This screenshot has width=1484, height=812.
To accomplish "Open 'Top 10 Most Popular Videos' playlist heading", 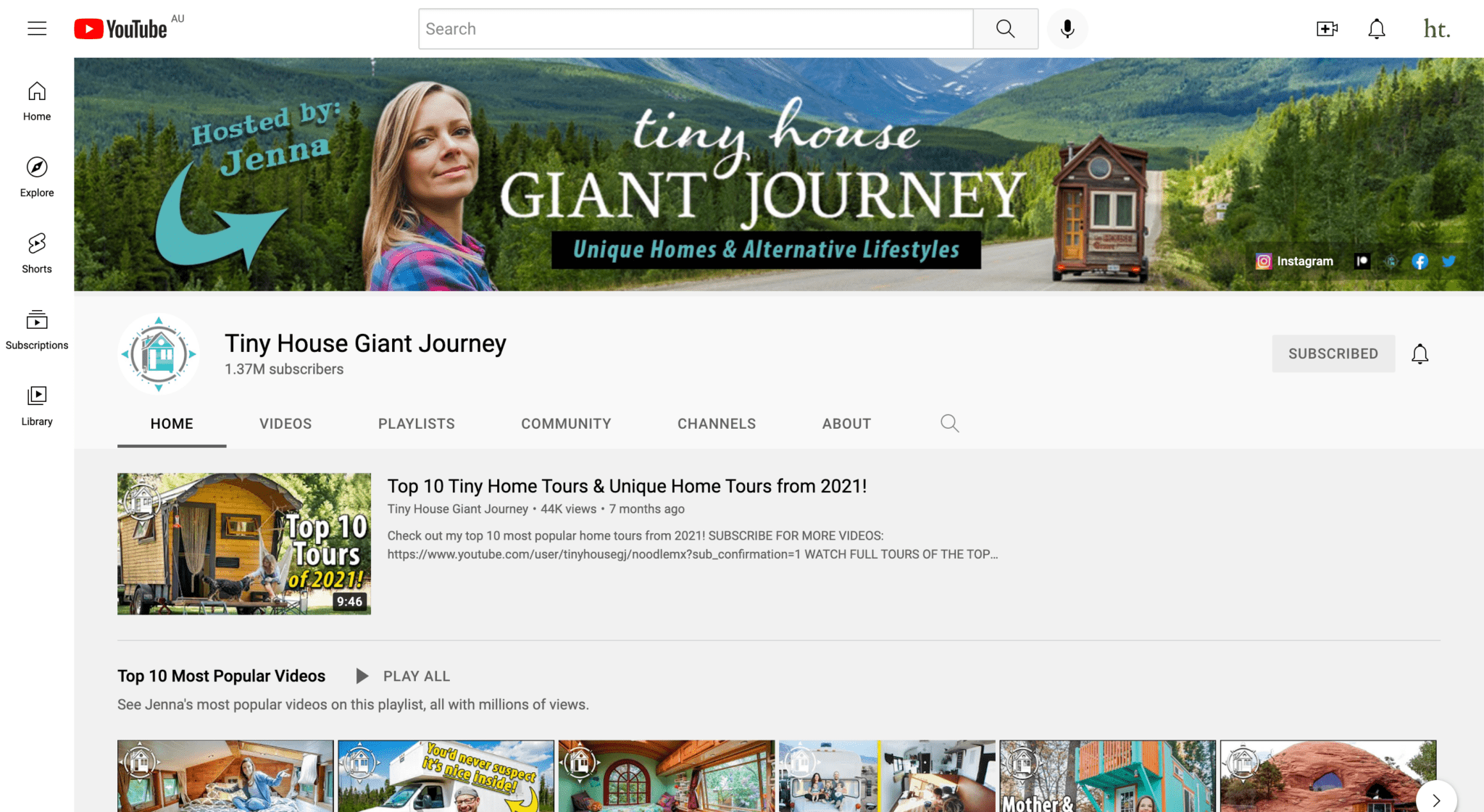I will [x=221, y=676].
